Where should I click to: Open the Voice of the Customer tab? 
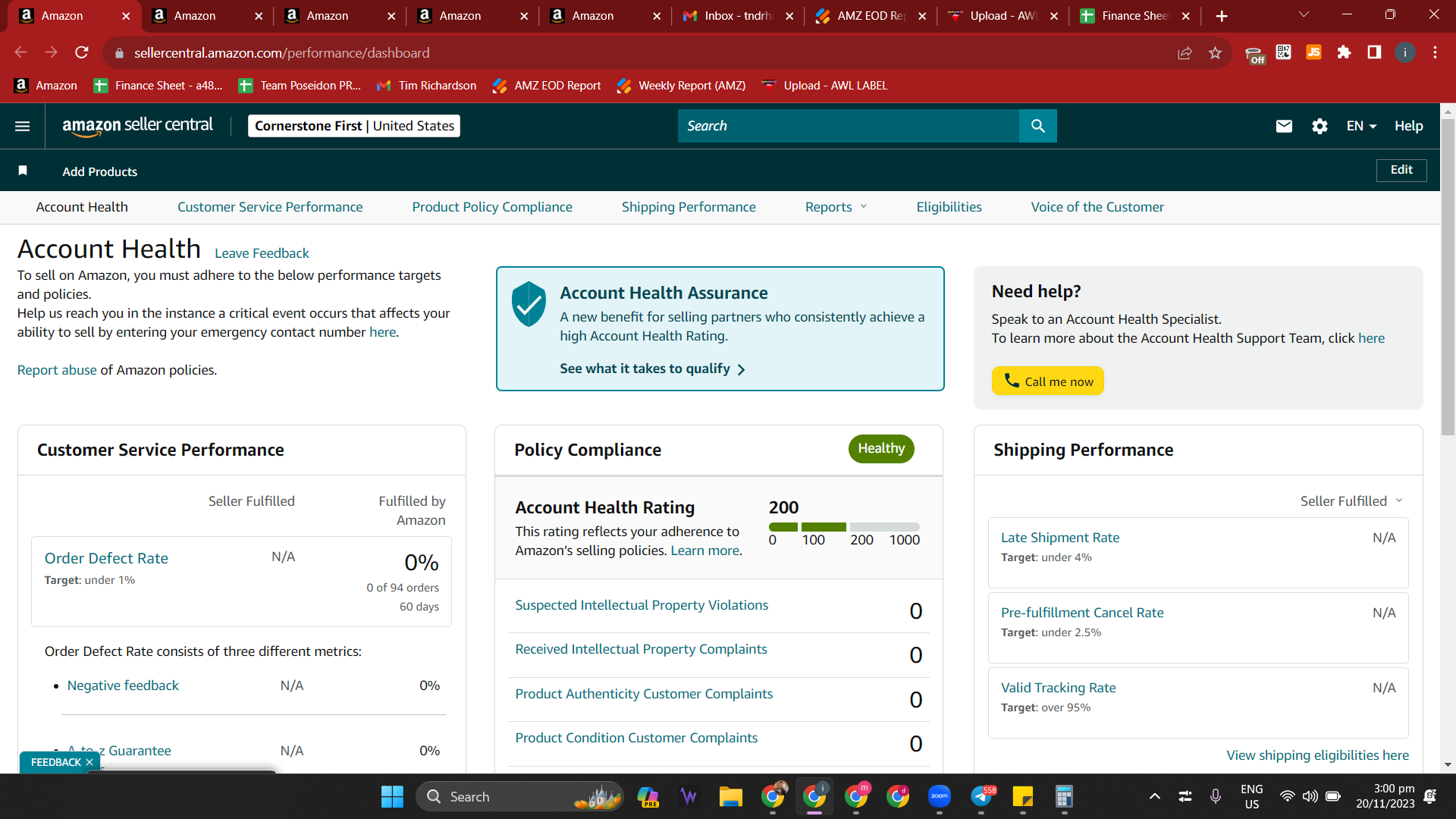1097,207
